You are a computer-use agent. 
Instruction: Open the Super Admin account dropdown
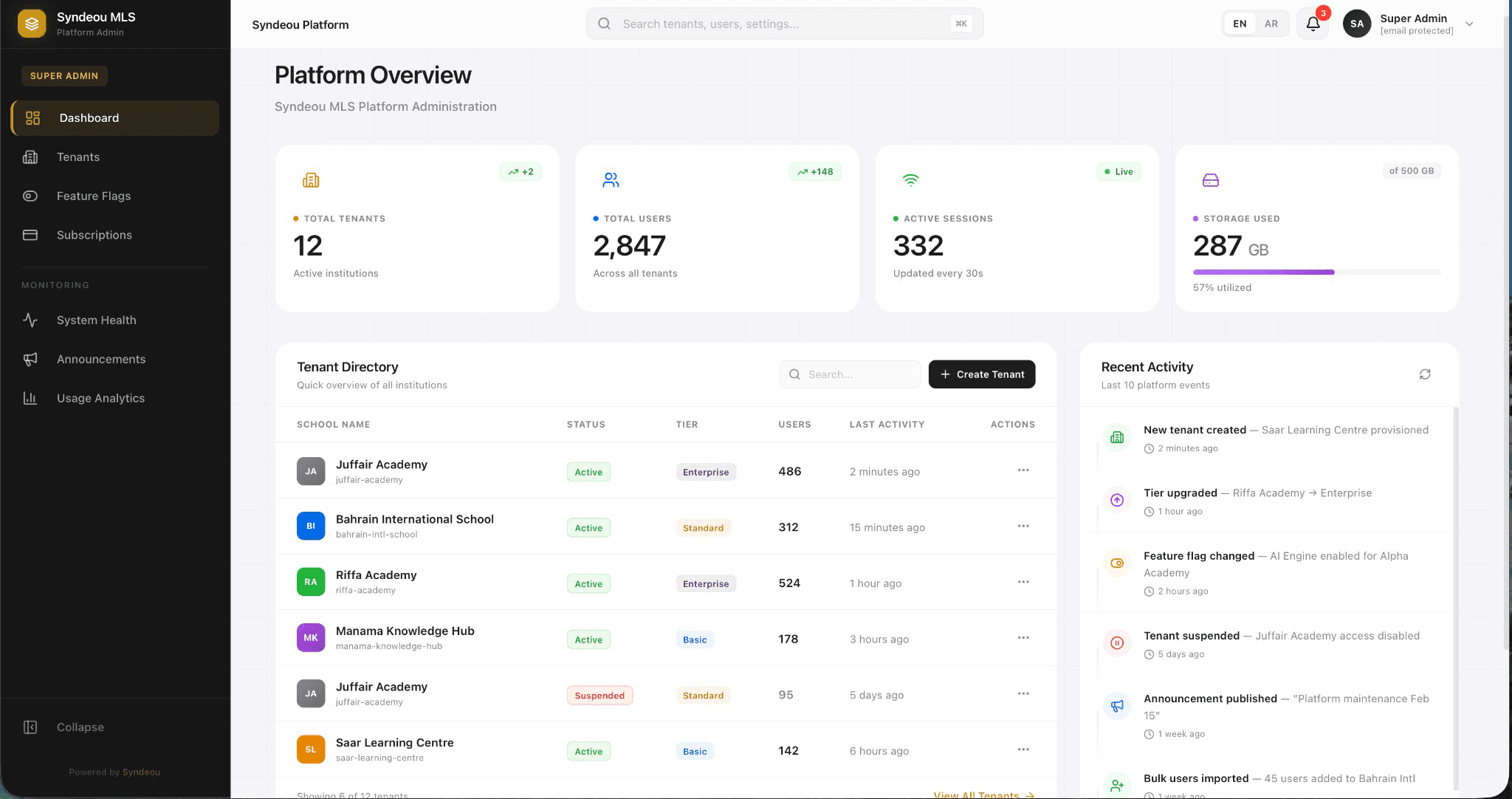click(1411, 24)
